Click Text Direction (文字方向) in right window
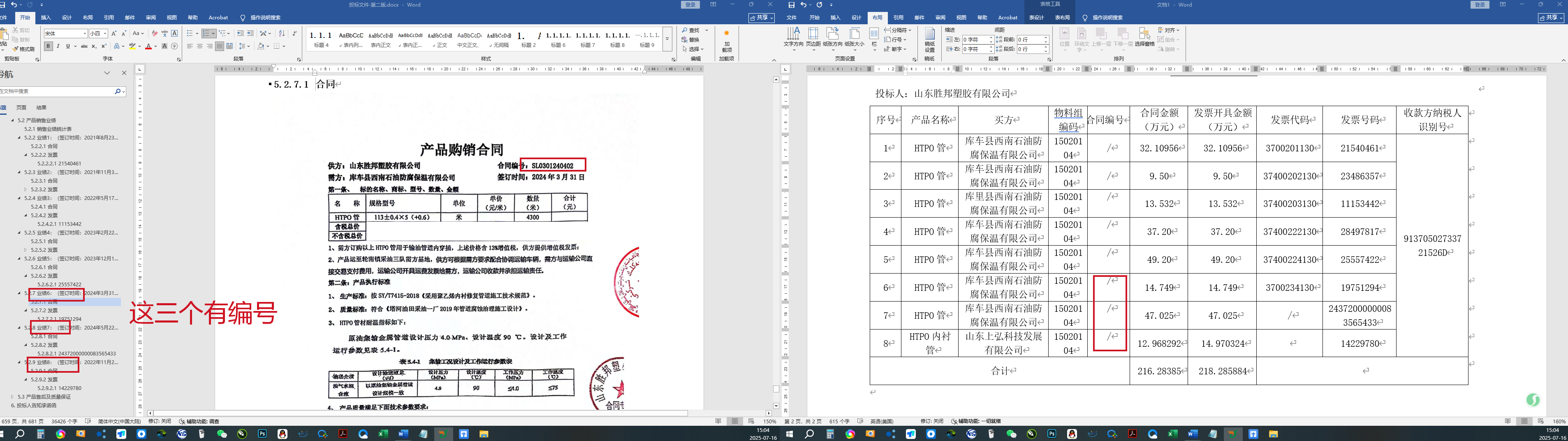 pos(793,38)
